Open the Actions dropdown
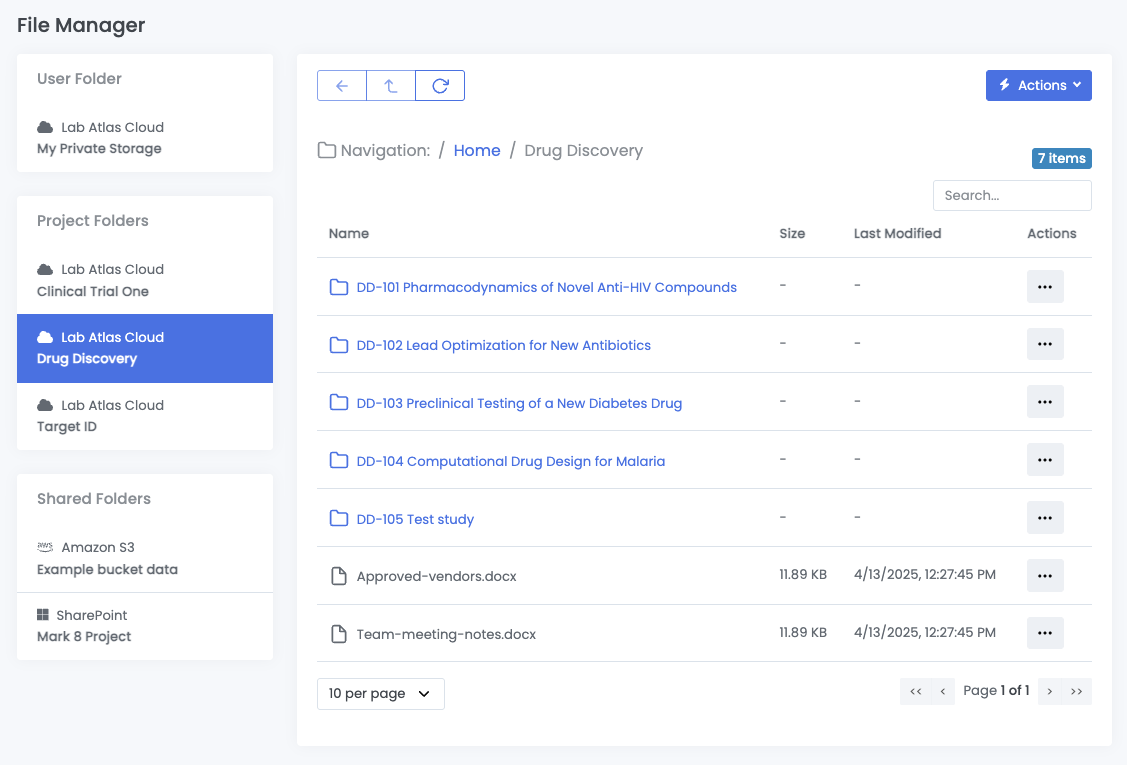Screen dimensions: 1127x765 tap(1038, 85)
